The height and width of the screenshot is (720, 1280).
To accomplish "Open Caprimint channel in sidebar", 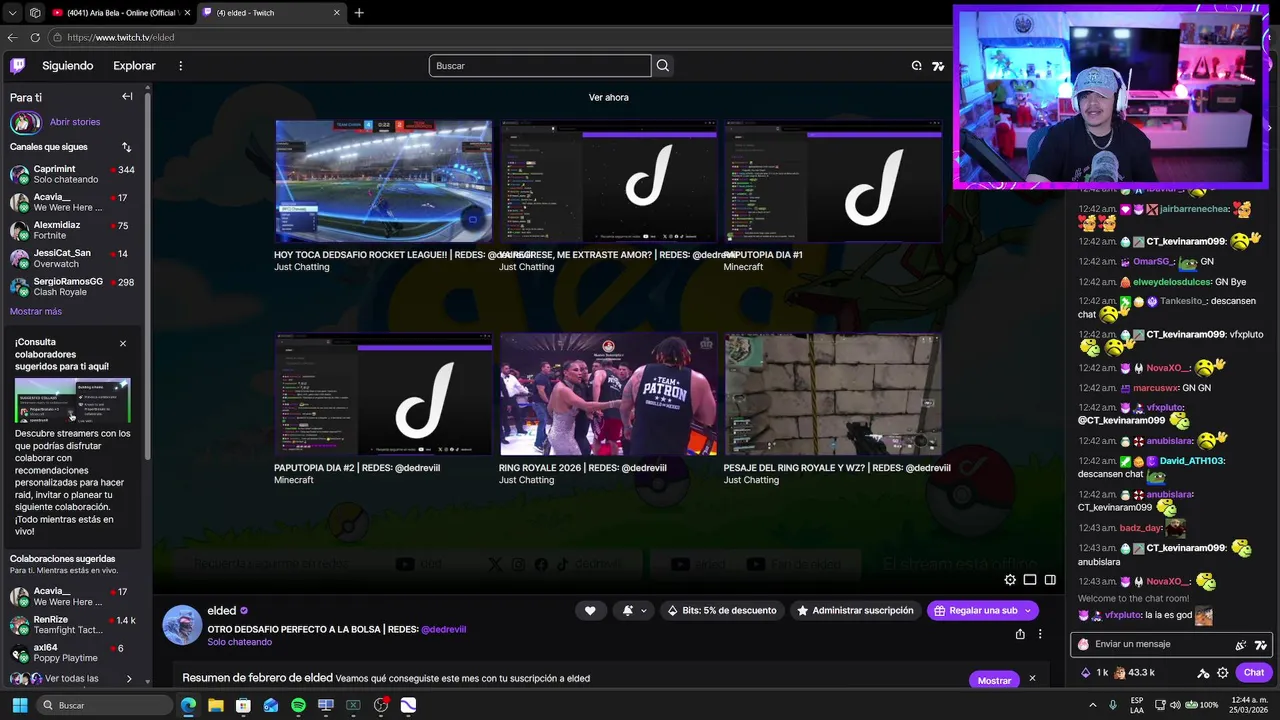I will pyautogui.click(x=72, y=174).
